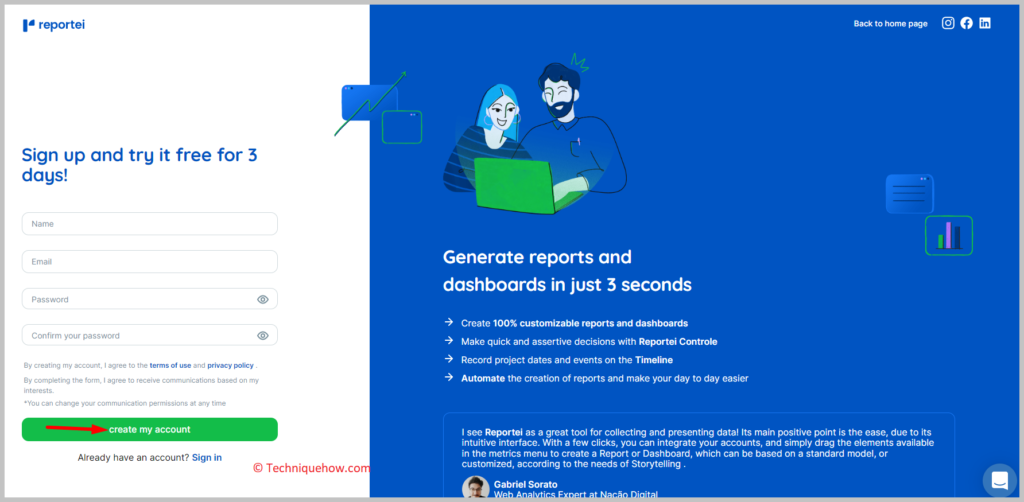Open the LinkedIn social icon

pos(985,23)
